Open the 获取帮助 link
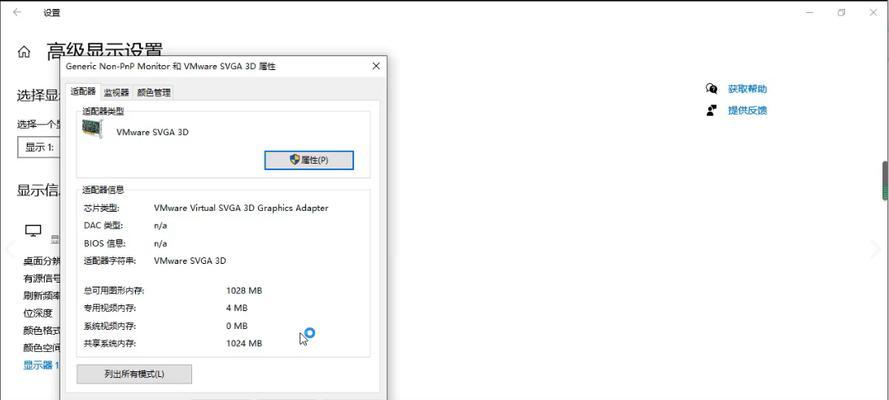The image size is (889, 400). click(x=747, y=89)
